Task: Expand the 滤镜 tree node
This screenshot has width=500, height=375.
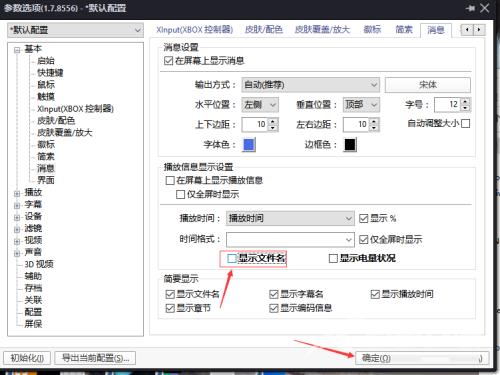Action: 17,229
